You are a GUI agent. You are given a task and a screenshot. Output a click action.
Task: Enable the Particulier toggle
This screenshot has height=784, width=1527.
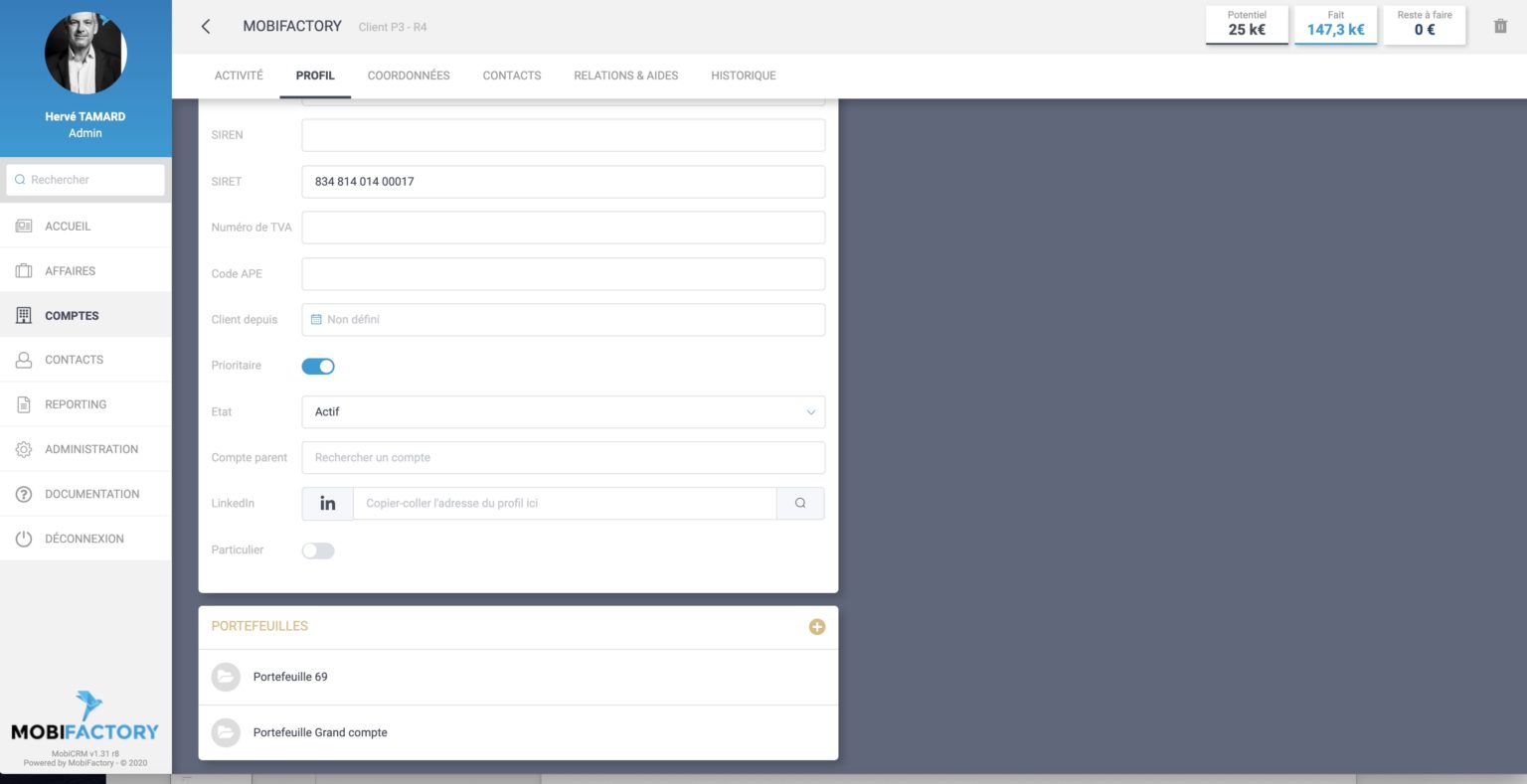[x=318, y=550]
